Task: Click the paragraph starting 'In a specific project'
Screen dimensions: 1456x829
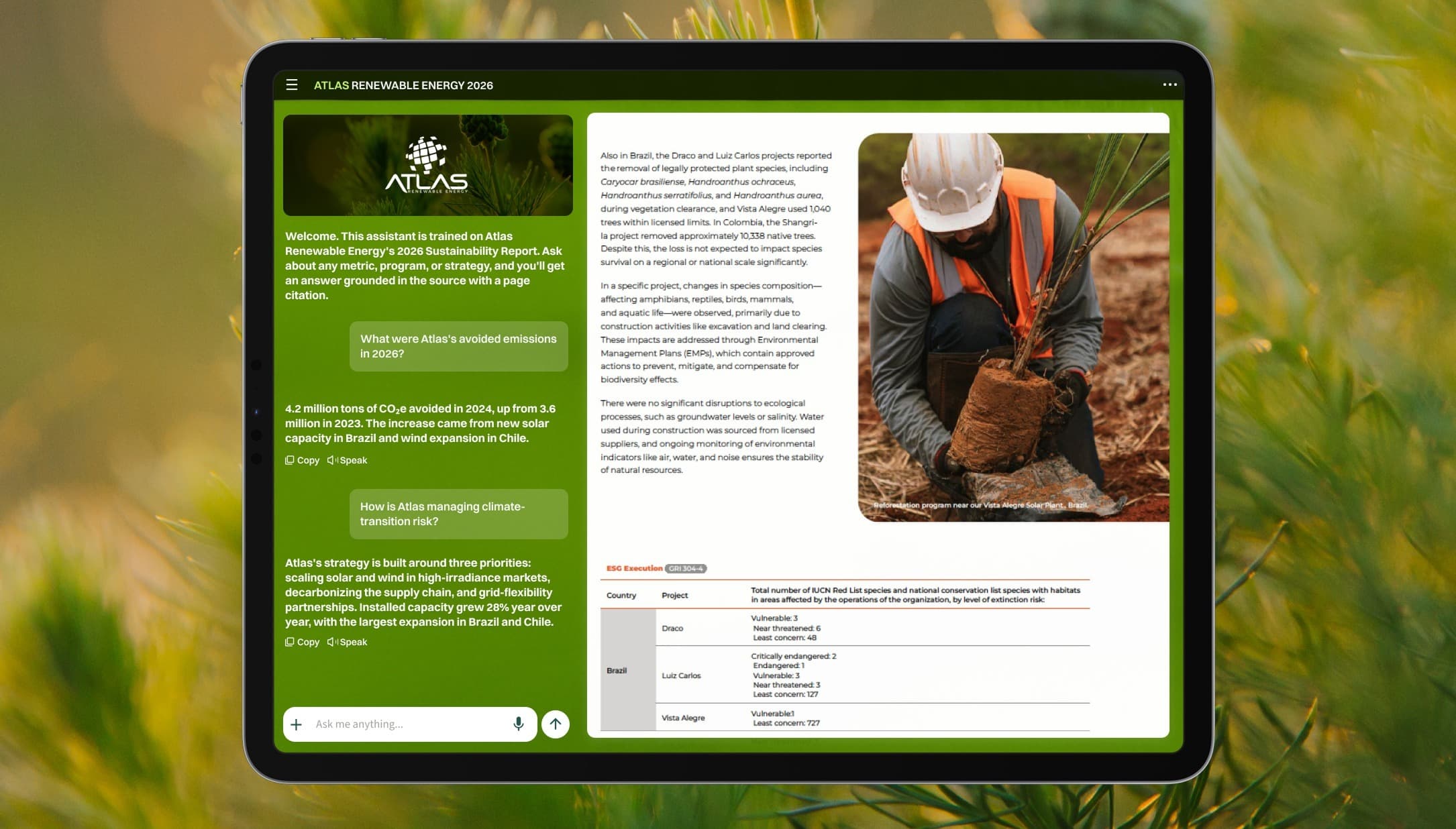Action: pos(714,333)
